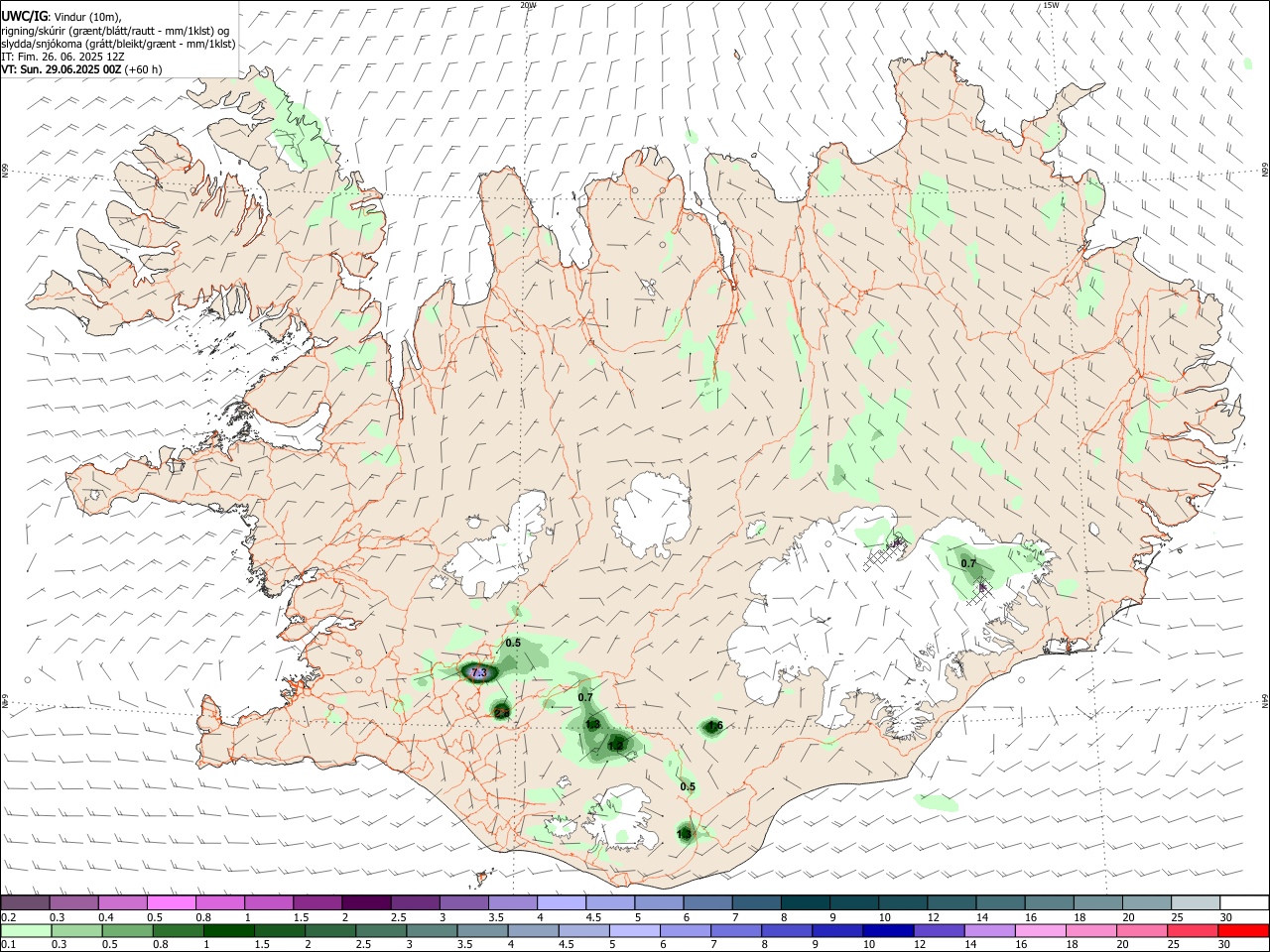Select the palest green swatch starting at 0.1

click(x=26, y=931)
